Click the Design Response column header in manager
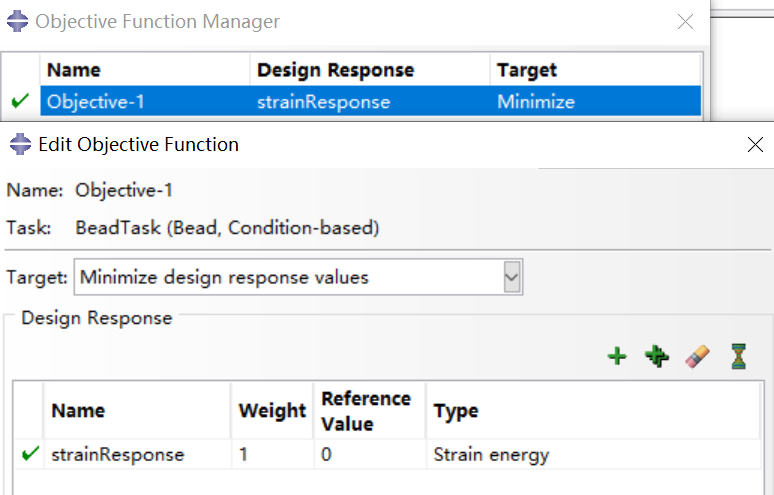 (335, 70)
